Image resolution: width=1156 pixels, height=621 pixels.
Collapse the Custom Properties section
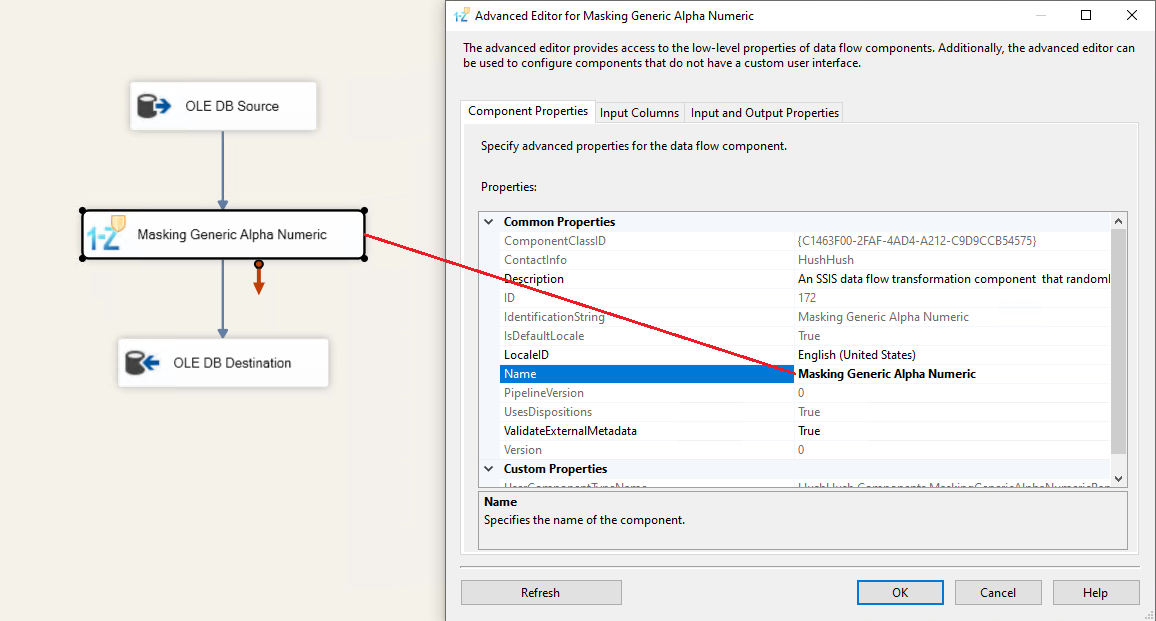click(489, 469)
